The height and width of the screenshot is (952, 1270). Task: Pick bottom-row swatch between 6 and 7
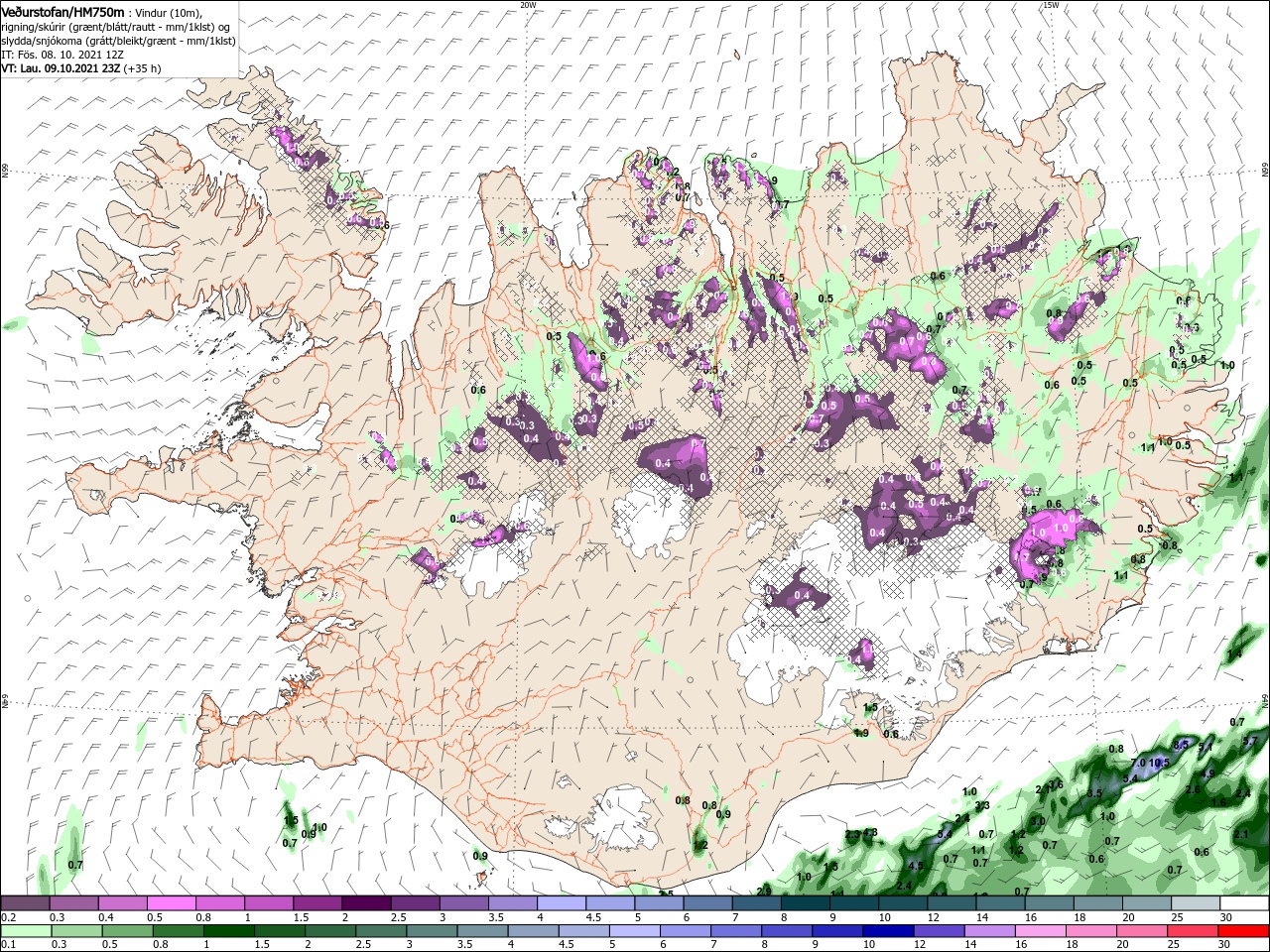tap(685, 931)
